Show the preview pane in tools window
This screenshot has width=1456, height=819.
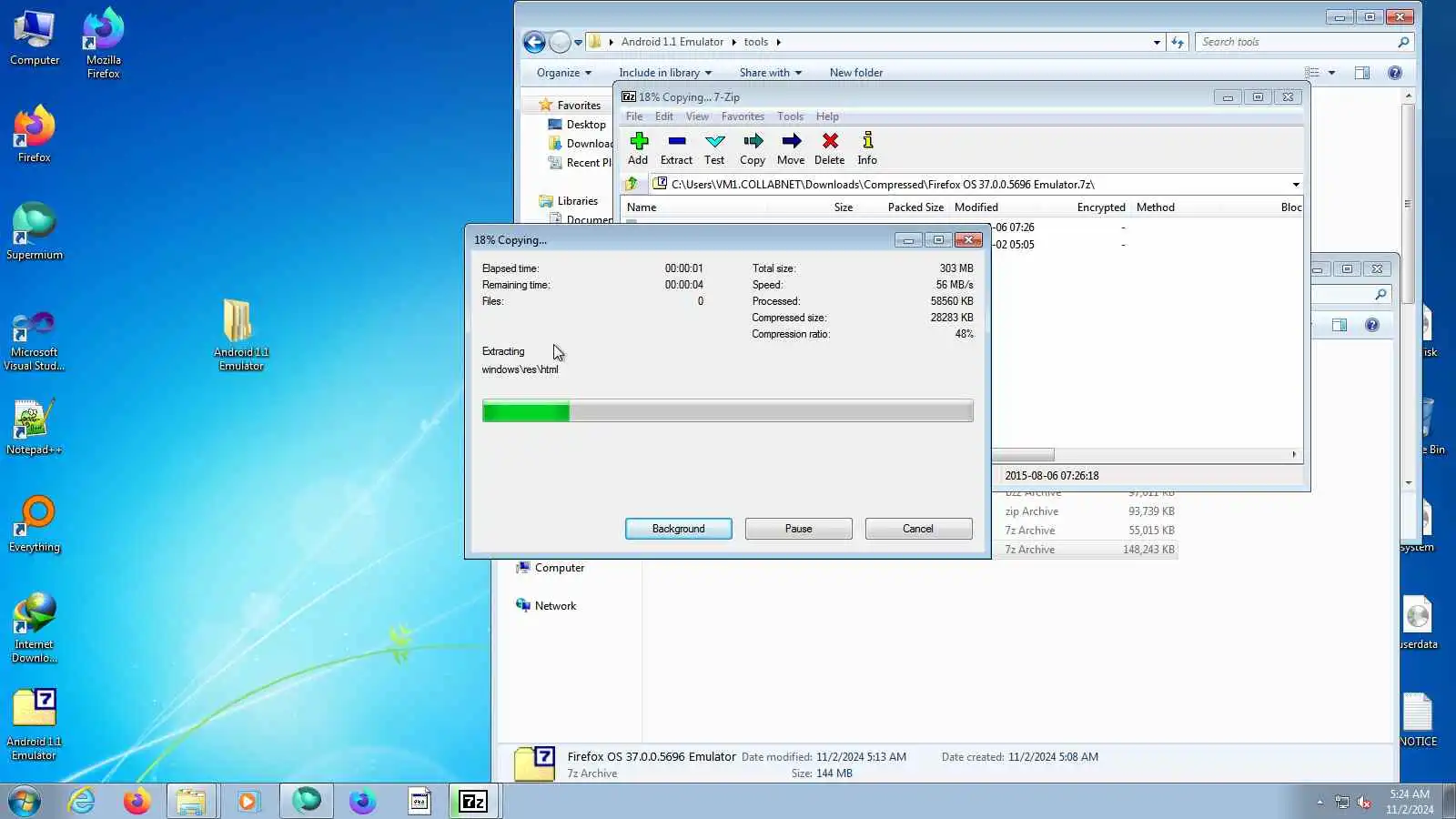[1361, 73]
